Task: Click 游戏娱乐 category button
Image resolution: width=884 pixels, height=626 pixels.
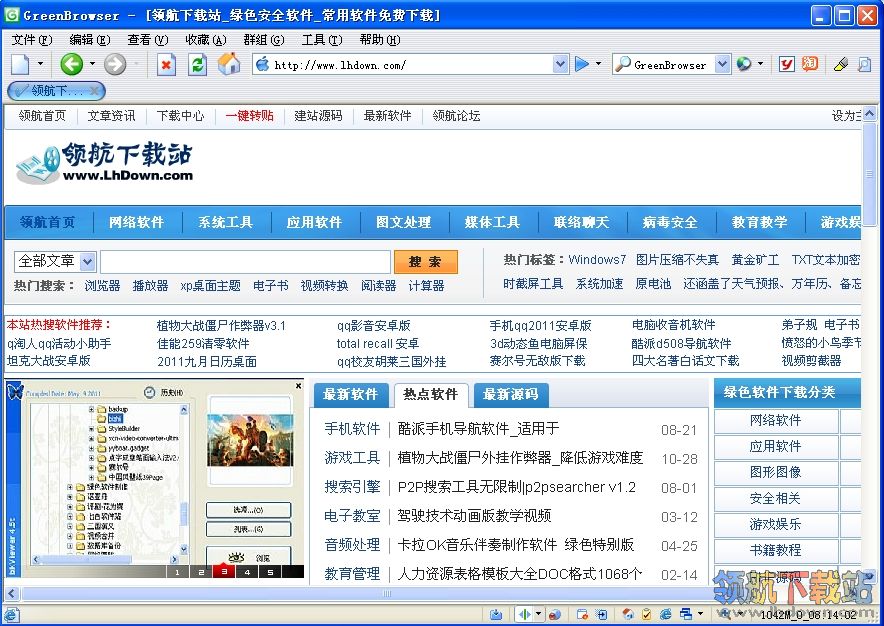Action: click(776, 524)
